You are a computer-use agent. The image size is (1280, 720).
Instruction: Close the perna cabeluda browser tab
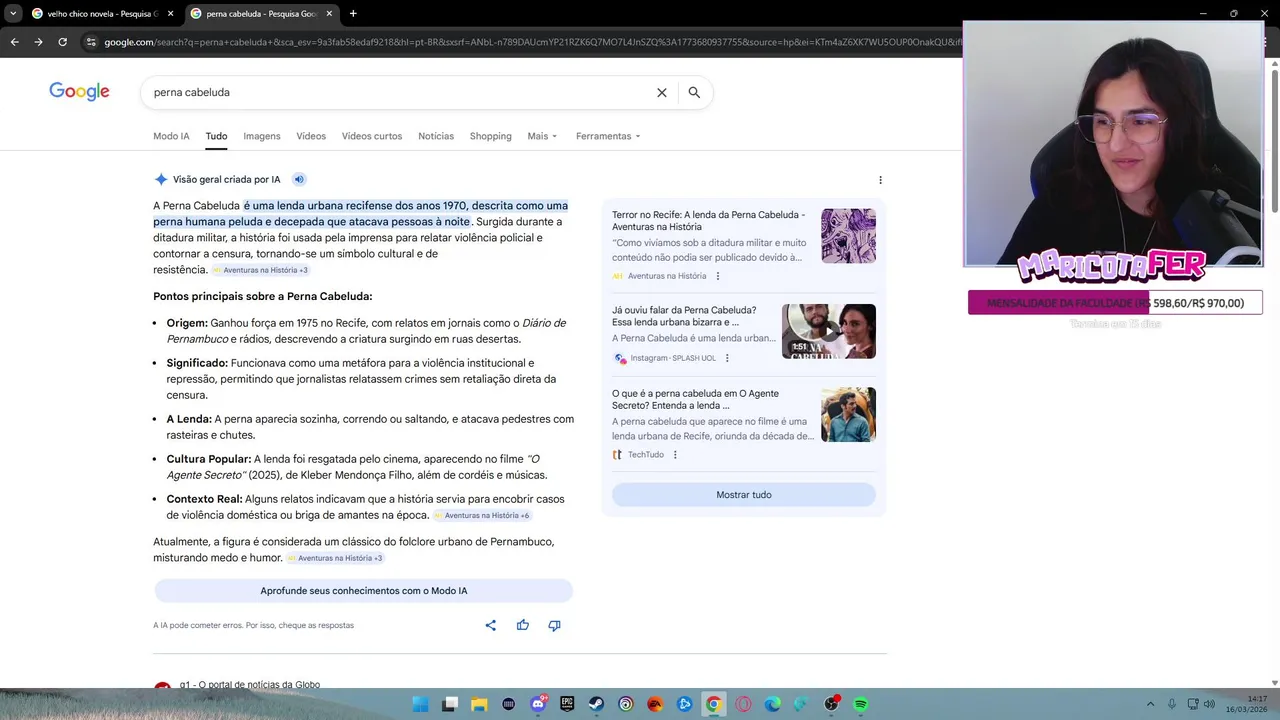[329, 14]
